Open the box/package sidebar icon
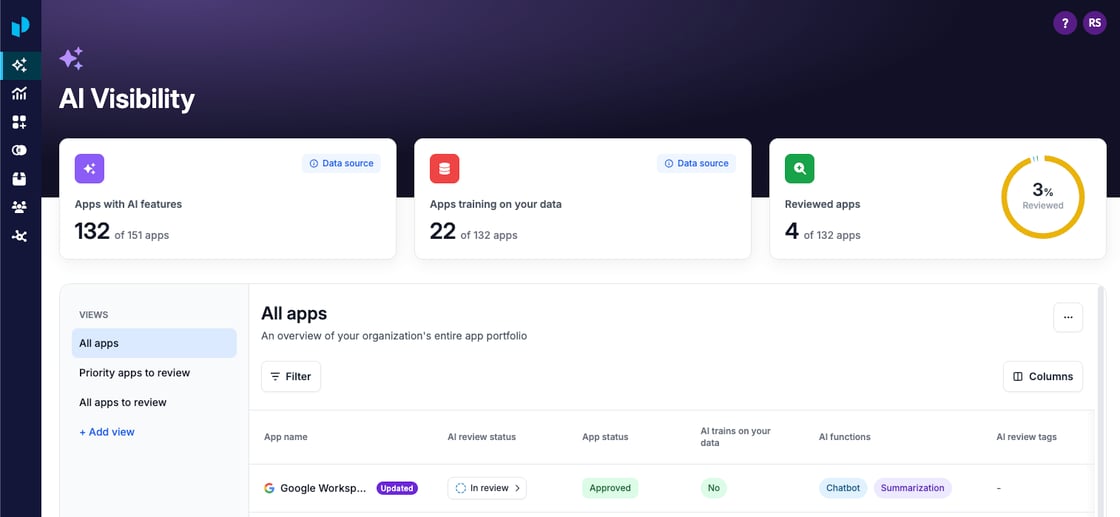The width and height of the screenshot is (1120, 517). point(20,179)
